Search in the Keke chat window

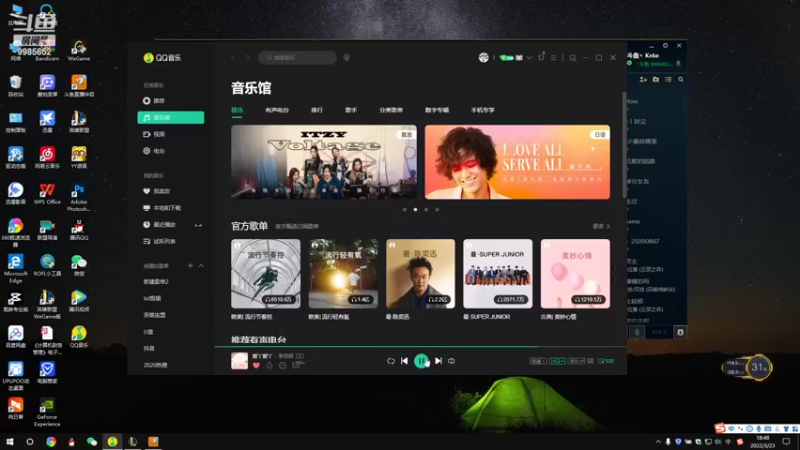[x=681, y=80]
